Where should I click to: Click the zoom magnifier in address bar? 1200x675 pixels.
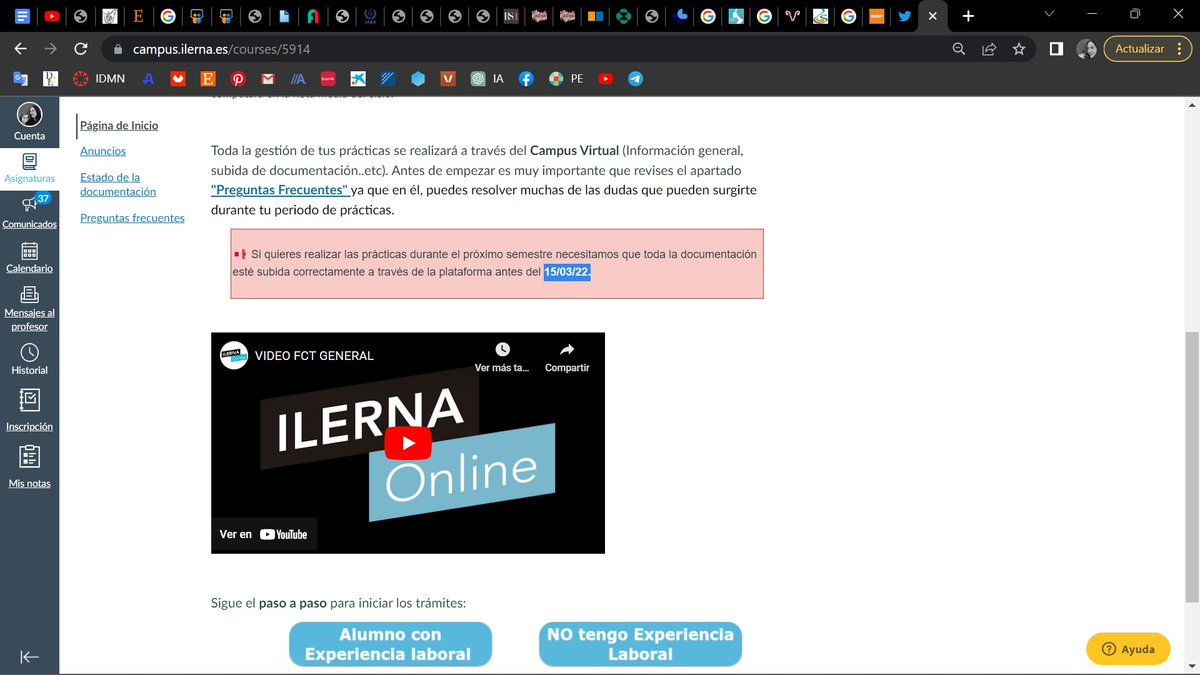(x=959, y=48)
